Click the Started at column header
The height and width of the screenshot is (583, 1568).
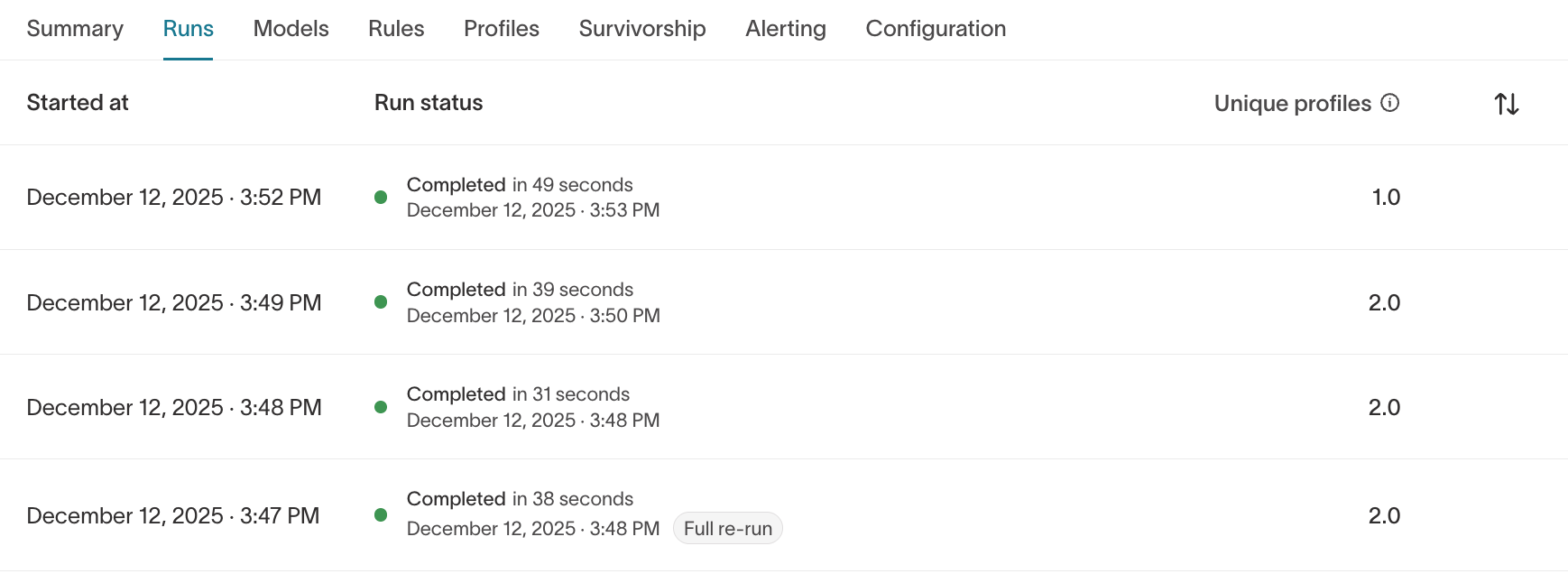point(78,103)
